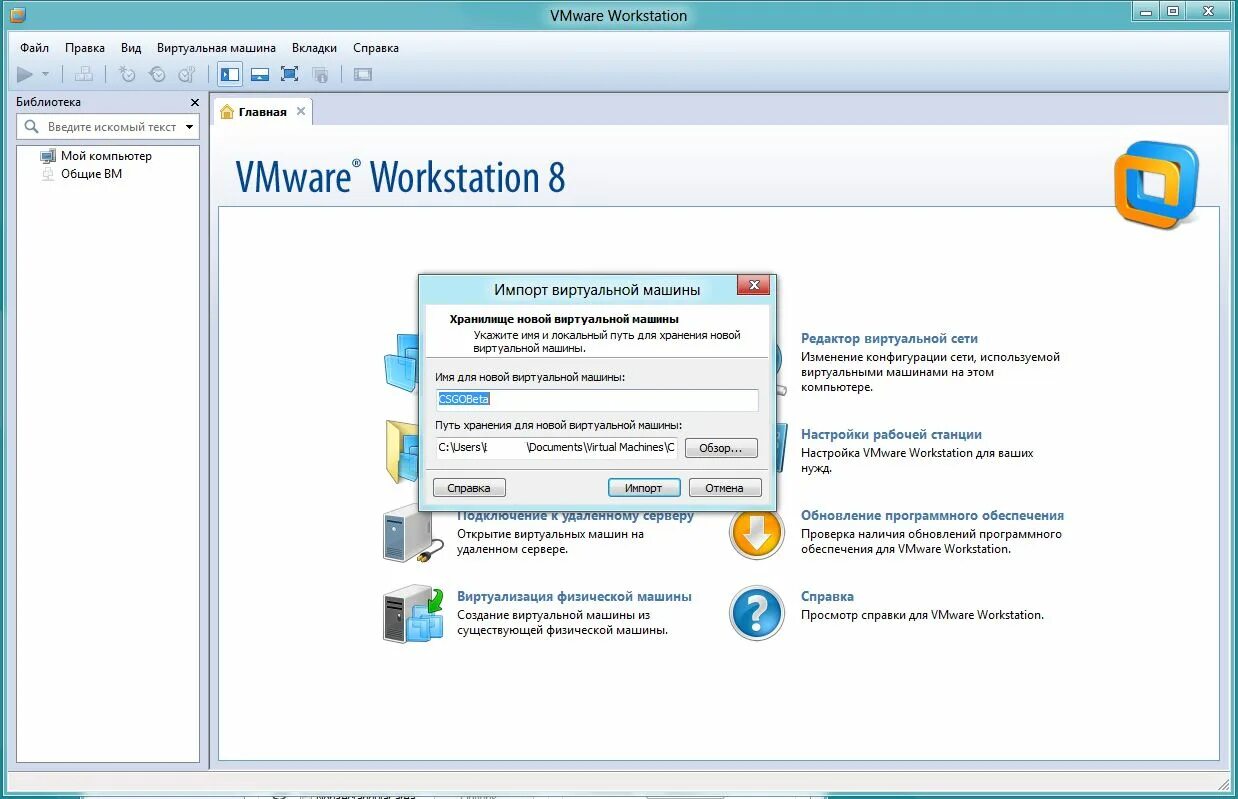Click the storage path field in import dialog

tap(556, 448)
